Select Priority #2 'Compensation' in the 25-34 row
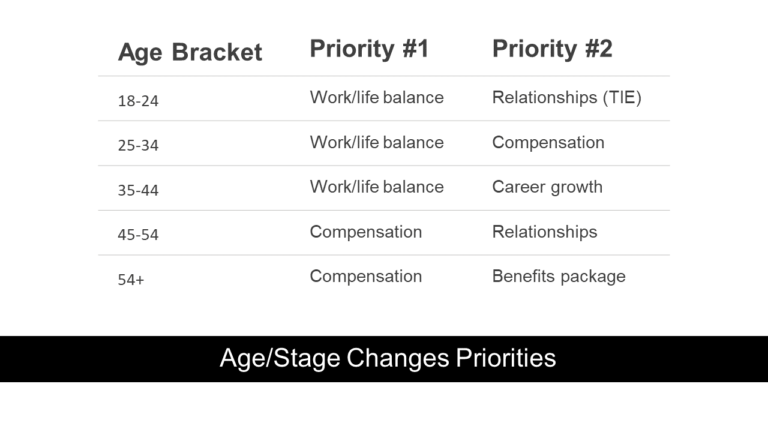This screenshot has width=768, height=432. [x=548, y=142]
